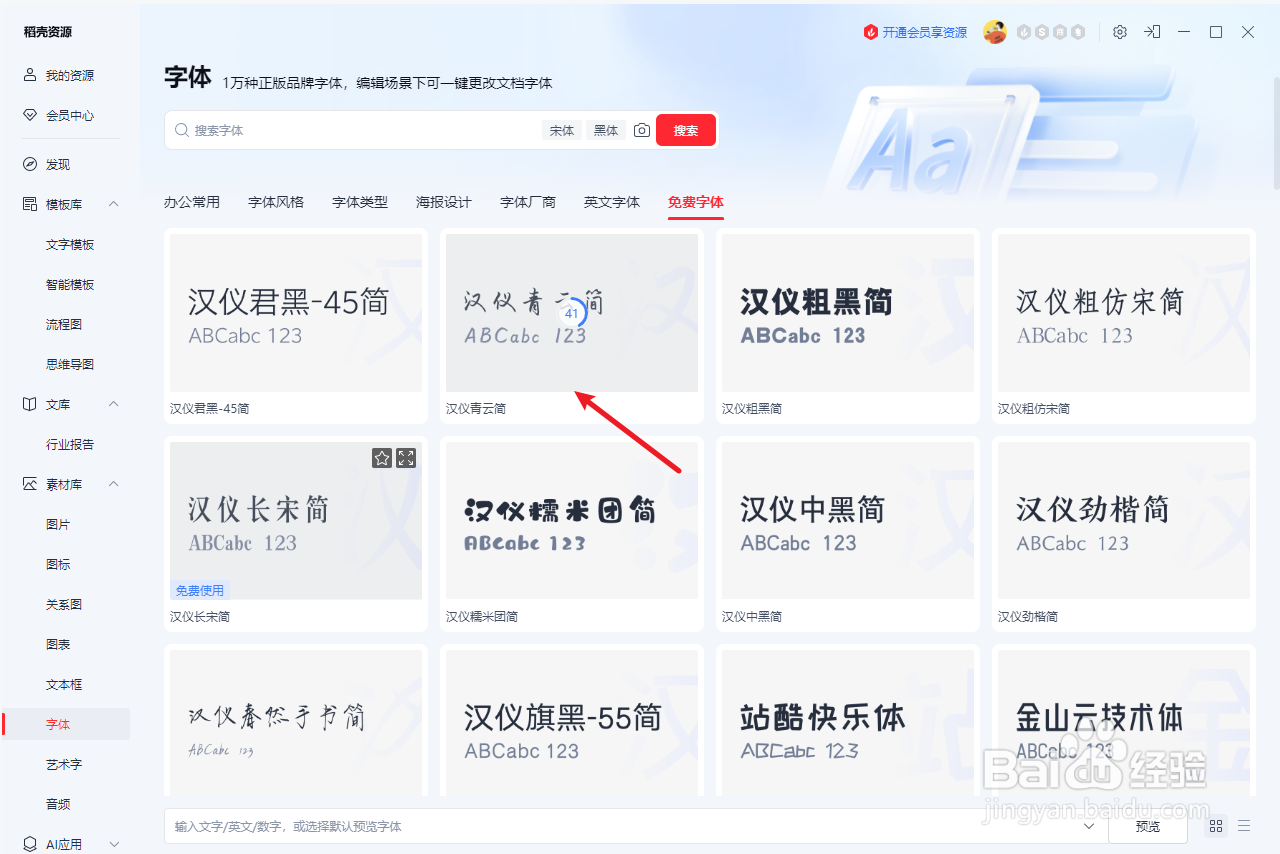Click the 宋体 quick search tag
Screen dimensions: 1280x854
point(562,130)
